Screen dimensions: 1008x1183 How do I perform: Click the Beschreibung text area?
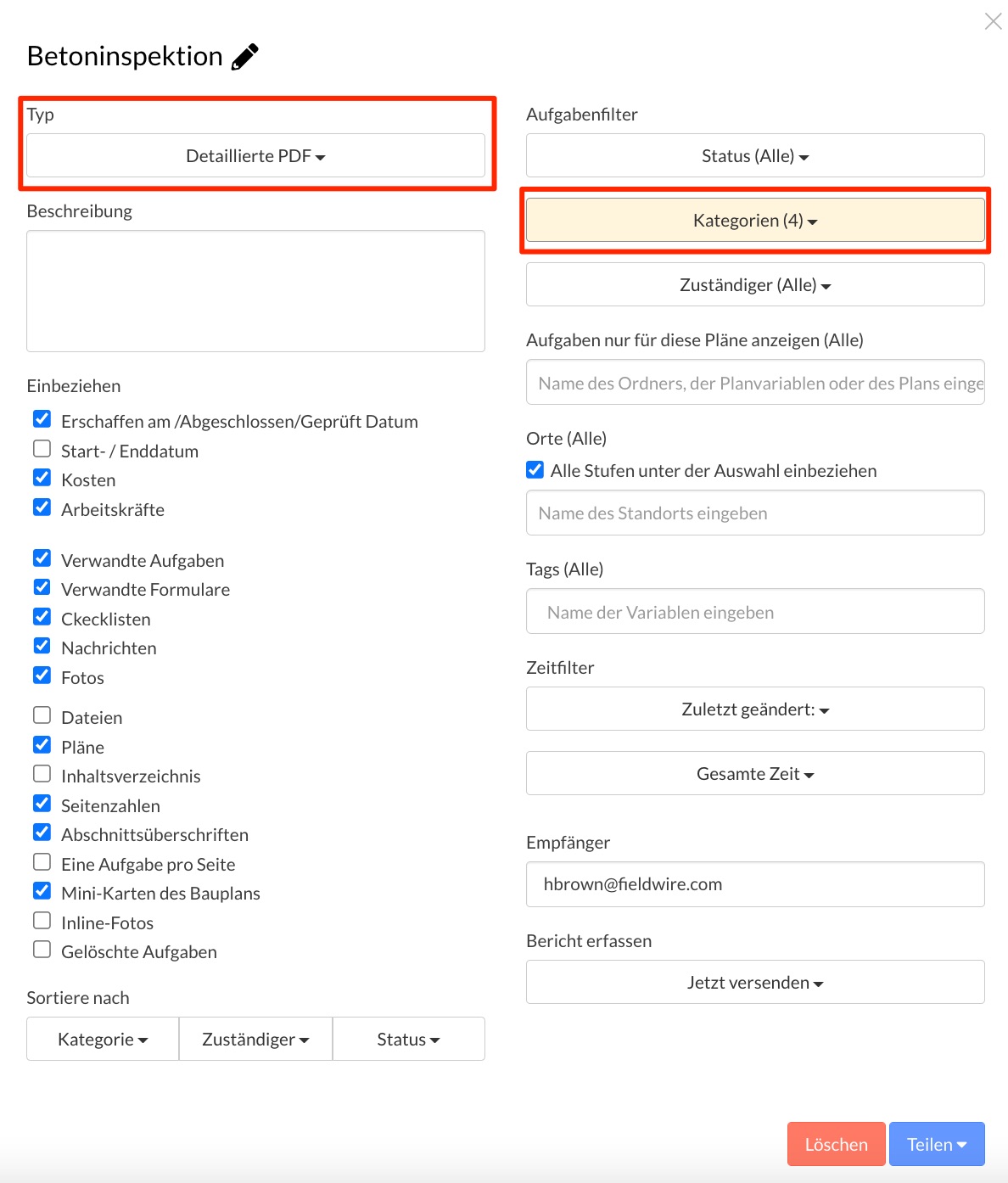pos(255,291)
